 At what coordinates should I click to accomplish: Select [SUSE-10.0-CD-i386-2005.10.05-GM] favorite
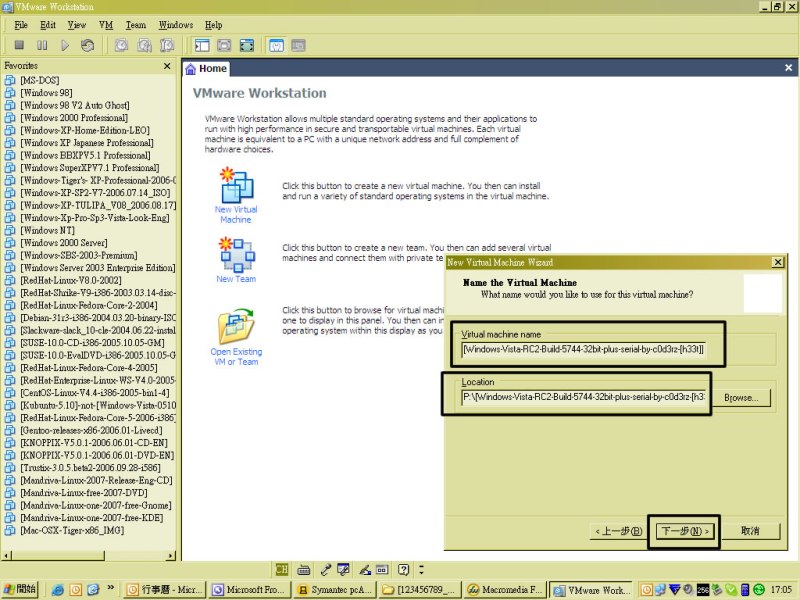pos(92,342)
